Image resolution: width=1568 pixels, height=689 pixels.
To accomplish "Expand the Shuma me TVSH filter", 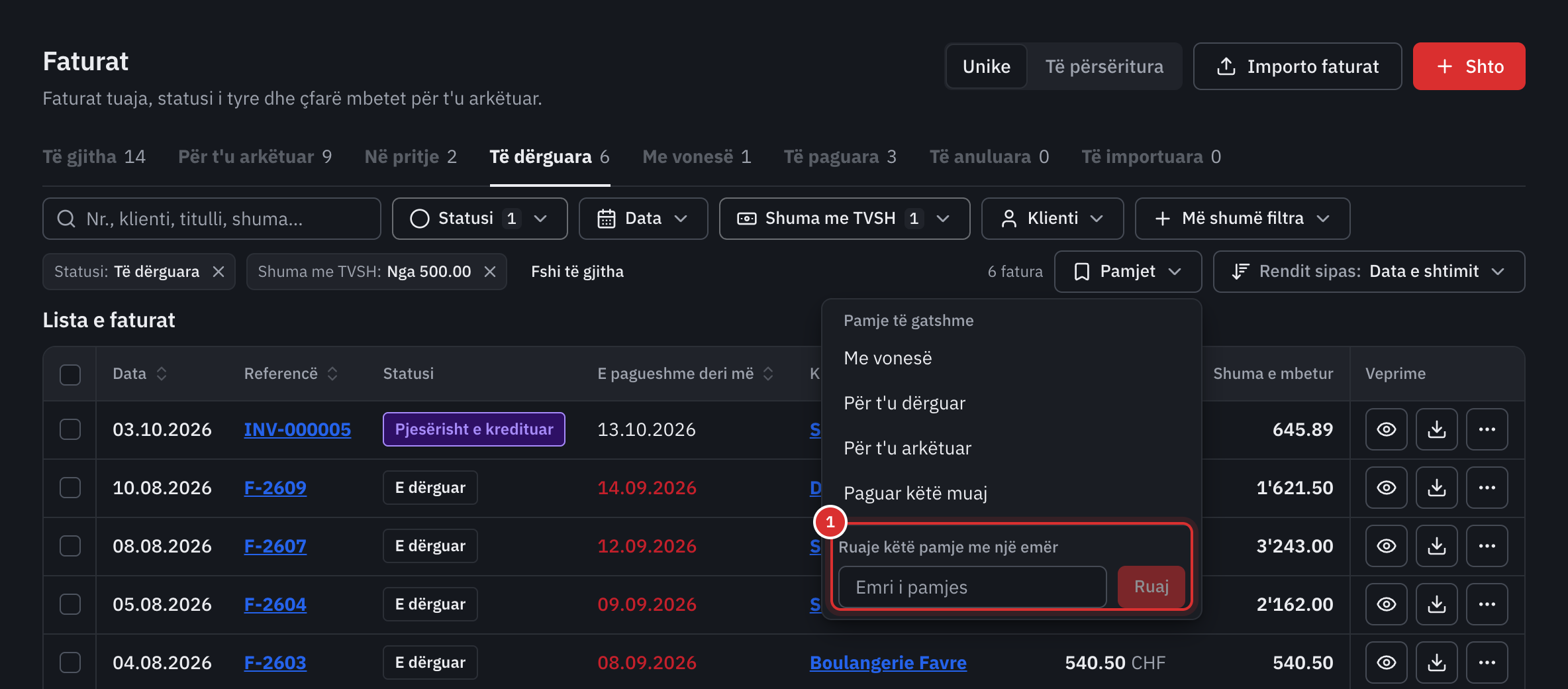I will point(844,219).
